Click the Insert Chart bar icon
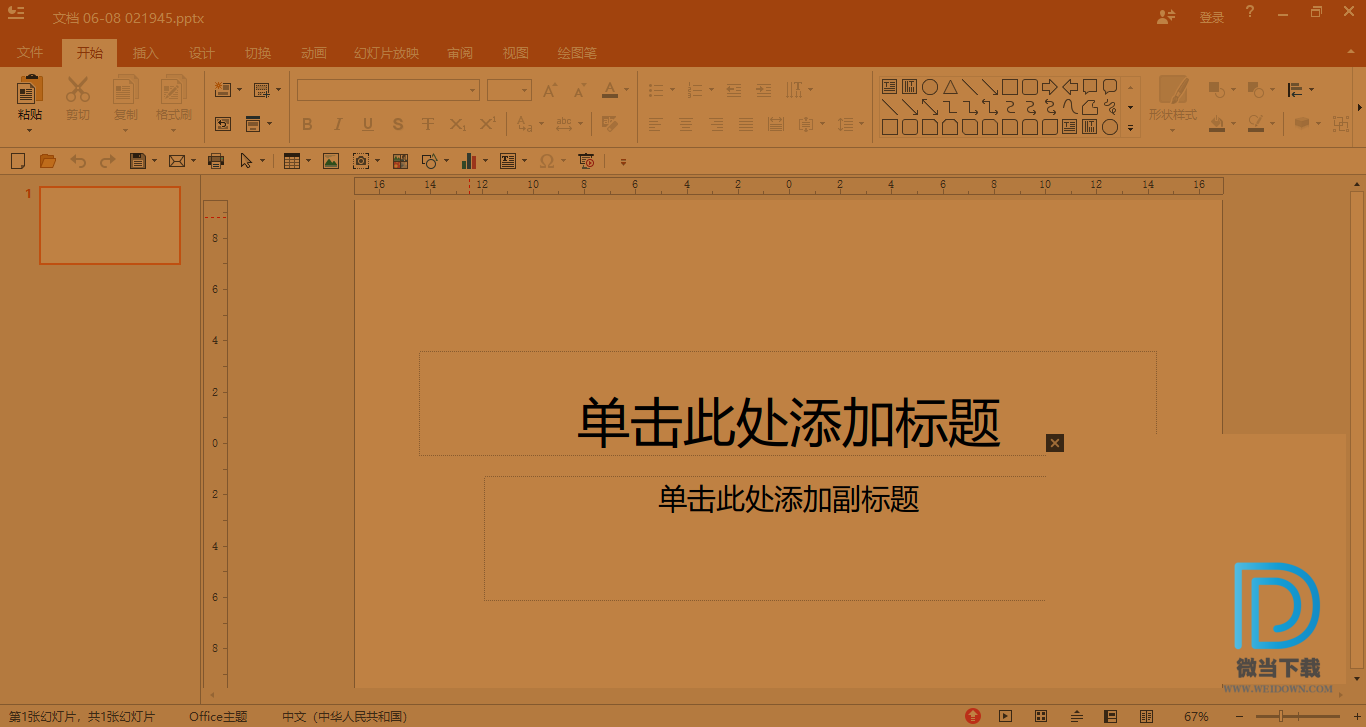 469,160
